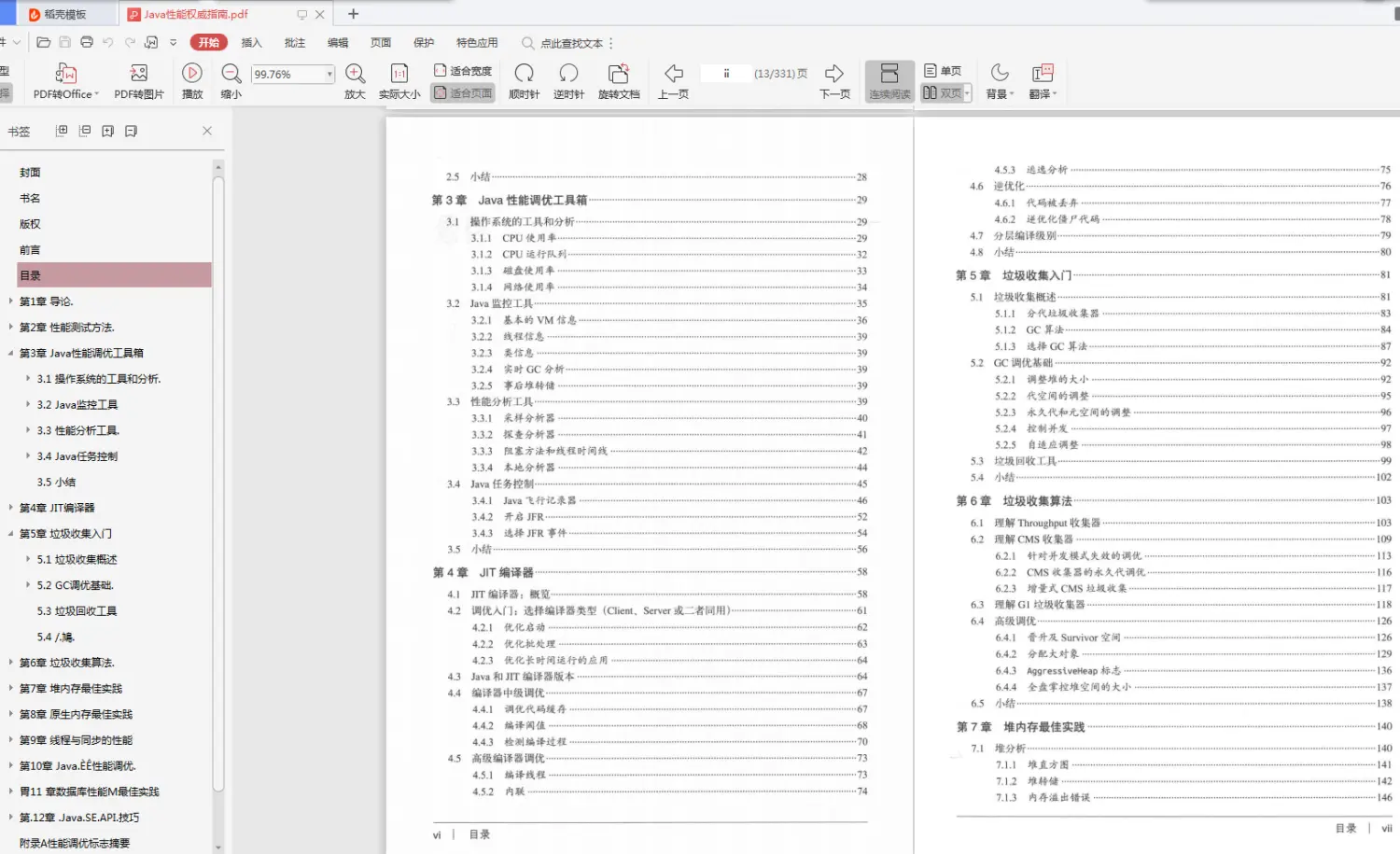Viewport: 1400px width, 854px height.
Task: Open the 背景 moon icon
Action: 1000,81
